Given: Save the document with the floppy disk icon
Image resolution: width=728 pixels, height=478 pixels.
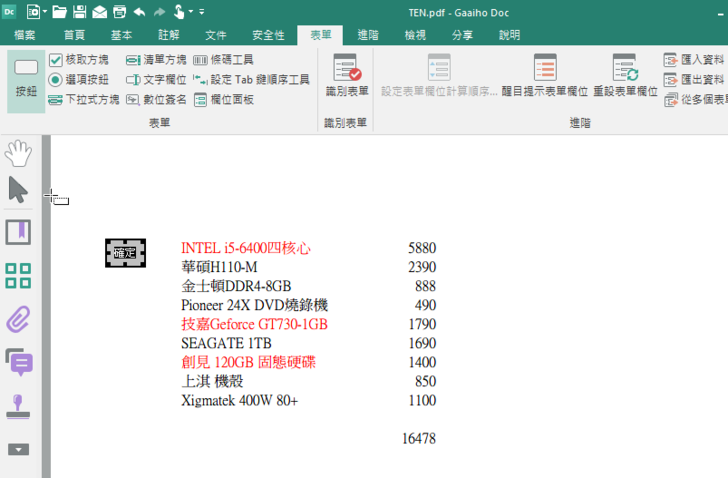Looking at the screenshot, I should pos(79,12).
